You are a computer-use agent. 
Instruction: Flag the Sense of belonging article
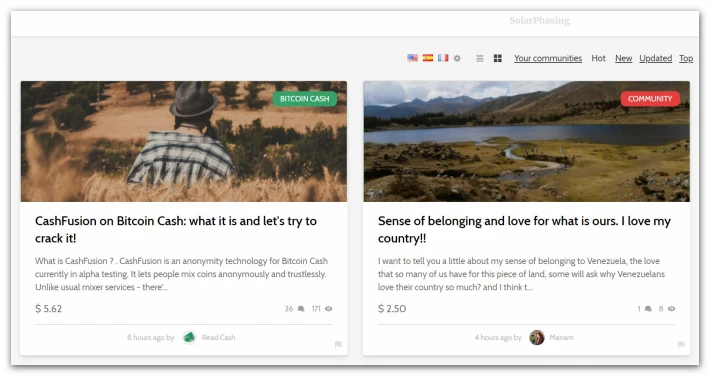point(681,345)
